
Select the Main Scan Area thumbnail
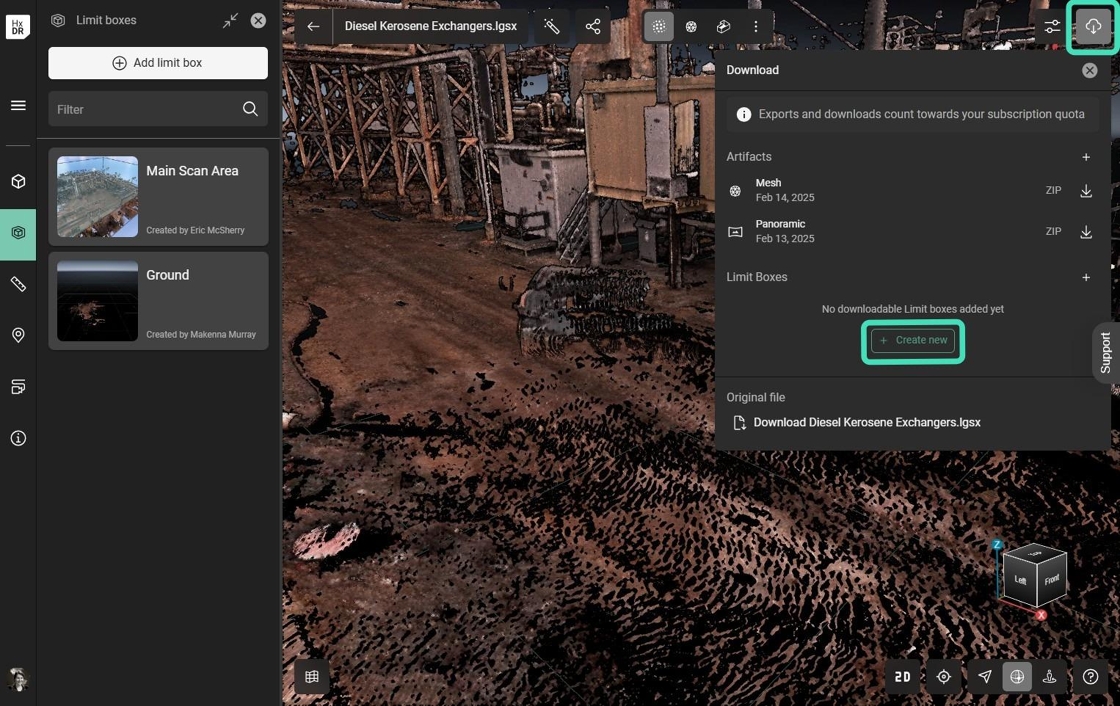click(98, 196)
